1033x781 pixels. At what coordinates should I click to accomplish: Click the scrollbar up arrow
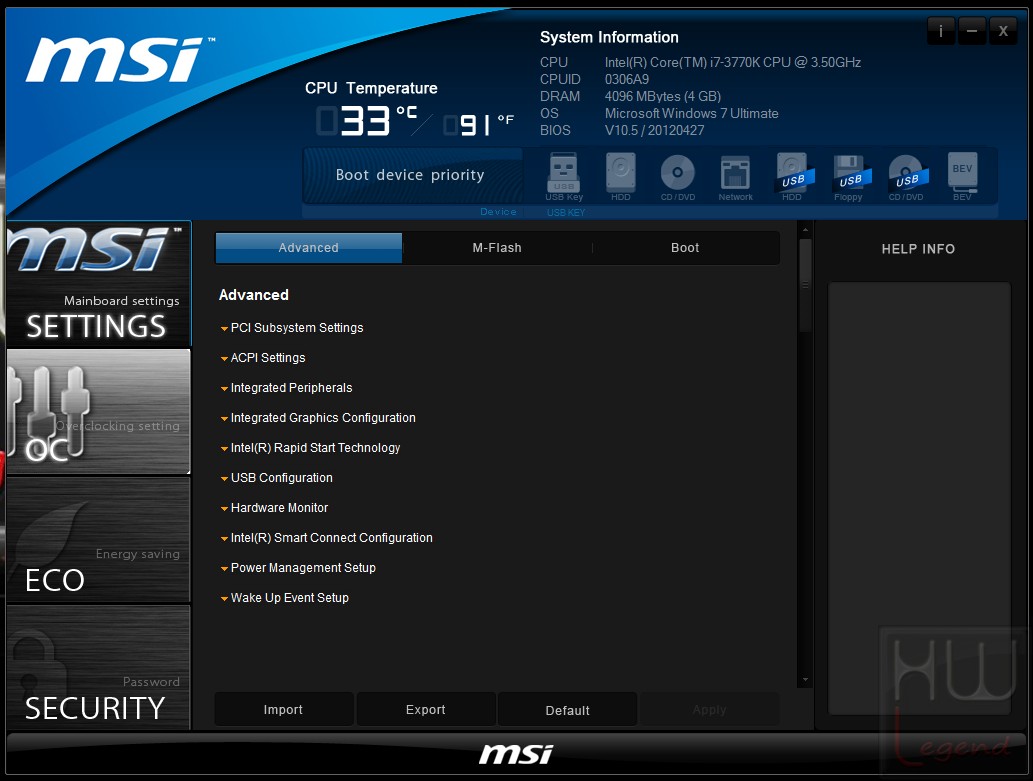[x=804, y=230]
